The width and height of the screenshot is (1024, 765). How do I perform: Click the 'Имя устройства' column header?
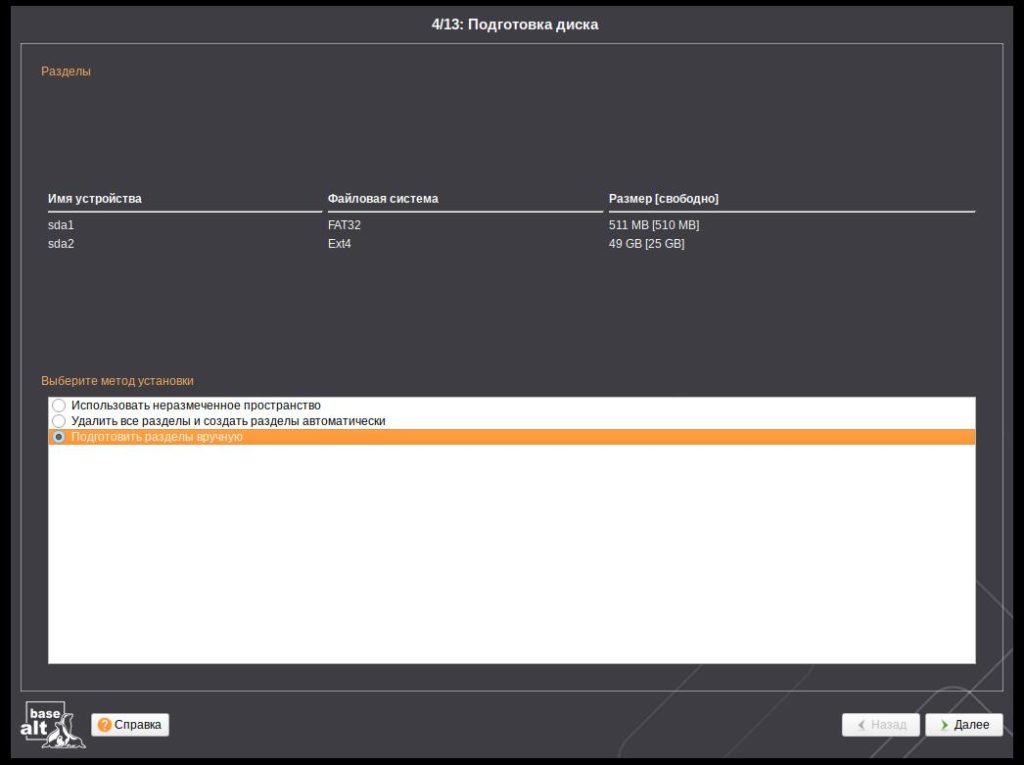(x=95, y=199)
